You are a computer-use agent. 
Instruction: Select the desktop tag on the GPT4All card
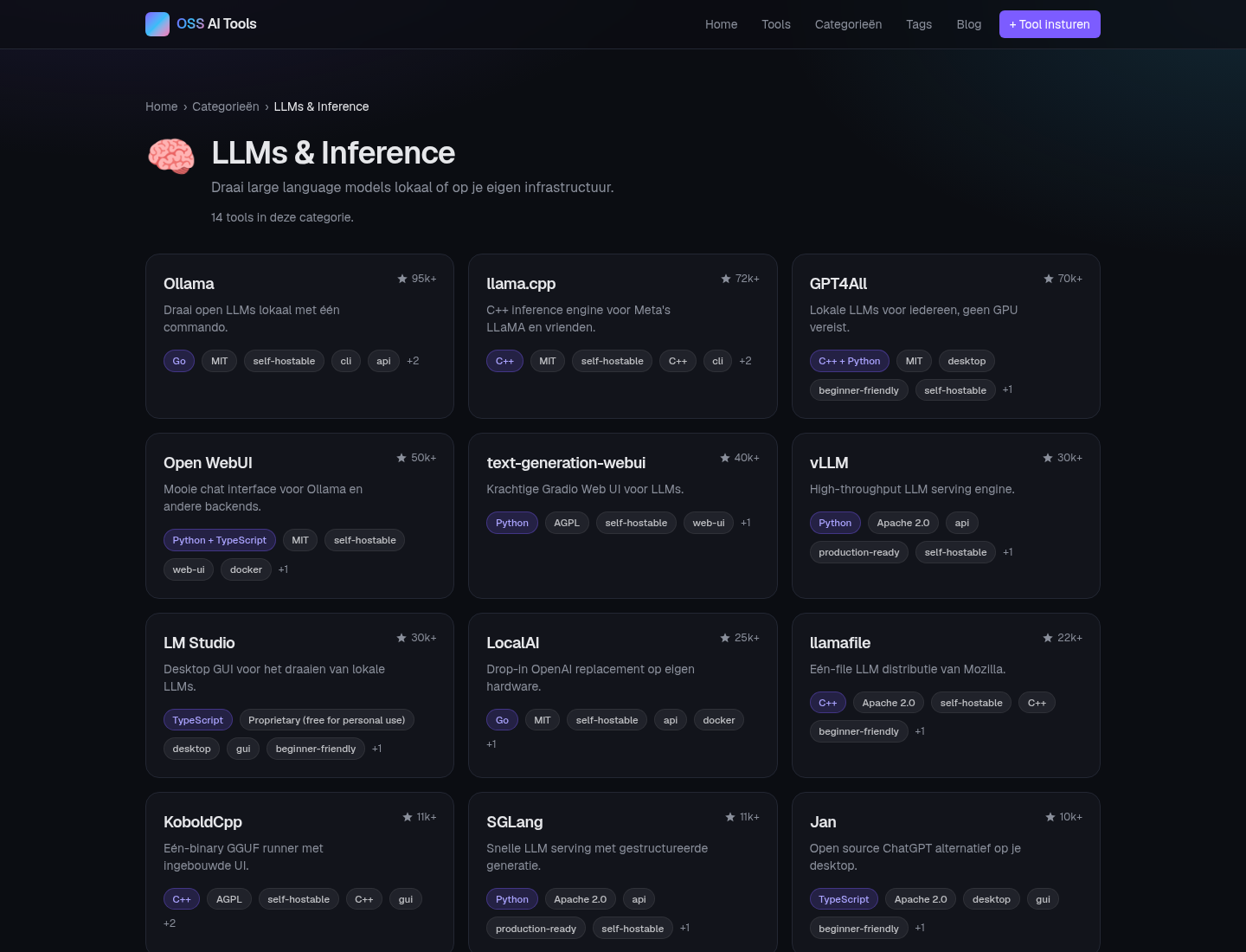point(967,361)
